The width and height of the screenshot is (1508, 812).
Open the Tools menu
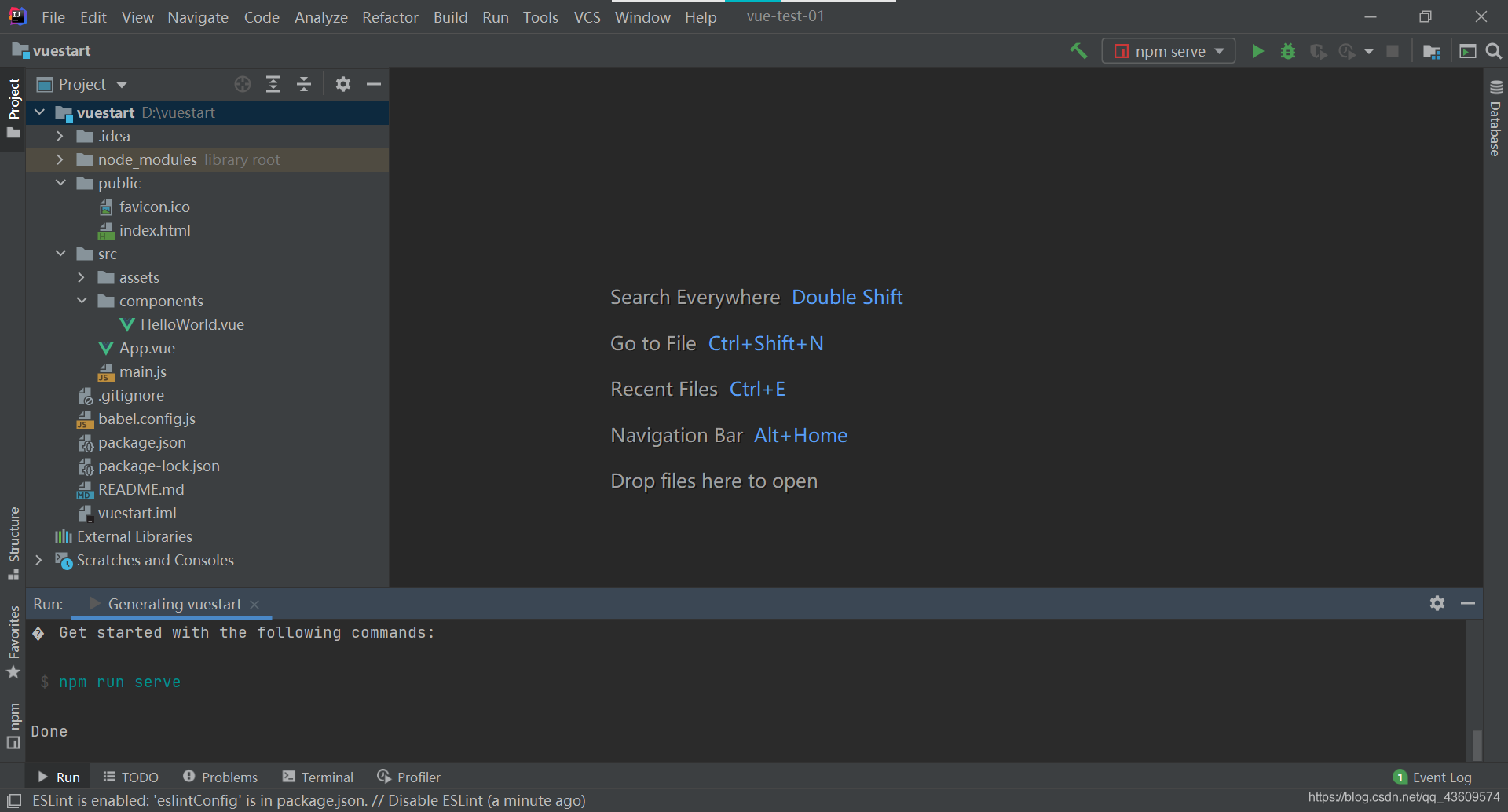tap(540, 16)
